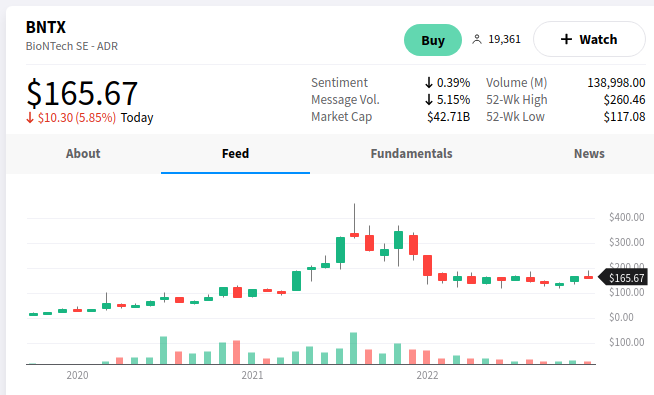Screen dimensions: 654x395
Task: Click the Market Cap value $42.71B
Action: [448, 117]
